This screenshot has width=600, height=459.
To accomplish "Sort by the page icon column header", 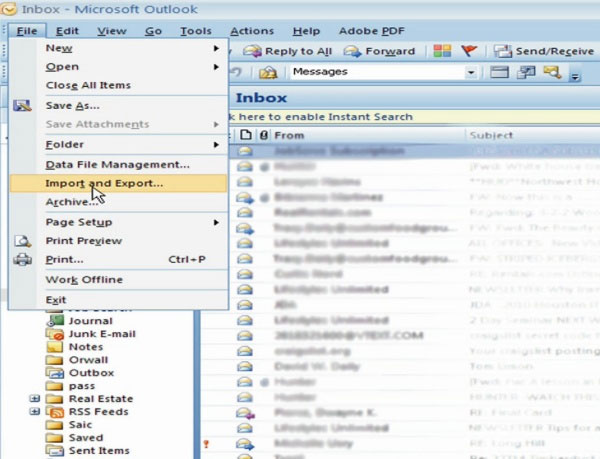I will pos(246,135).
